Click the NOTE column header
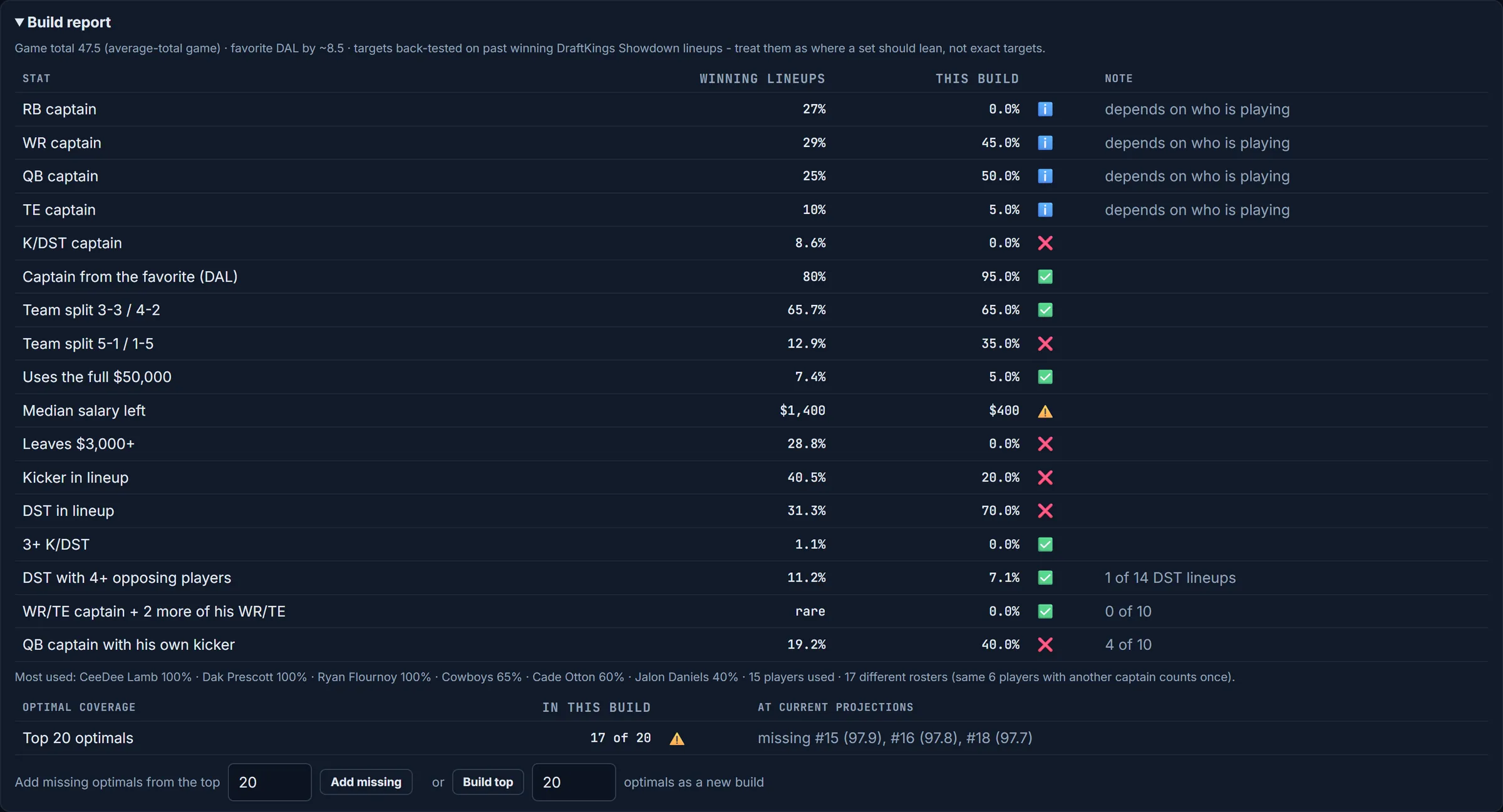The width and height of the screenshot is (1503, 812). 1118,79
